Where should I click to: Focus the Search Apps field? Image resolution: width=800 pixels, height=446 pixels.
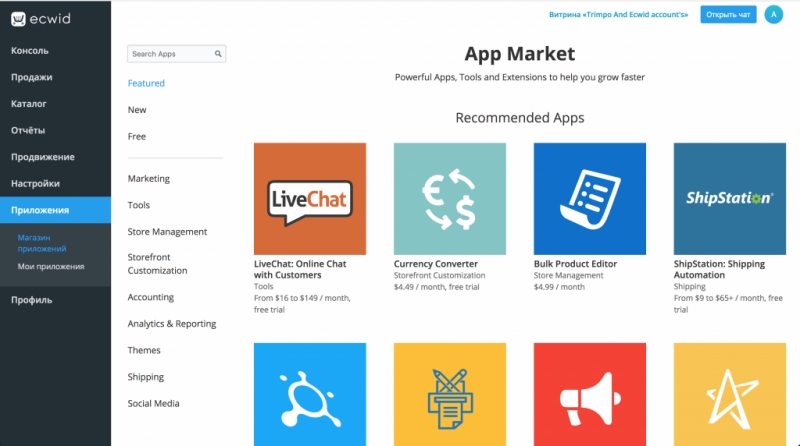tap(177, 54)
